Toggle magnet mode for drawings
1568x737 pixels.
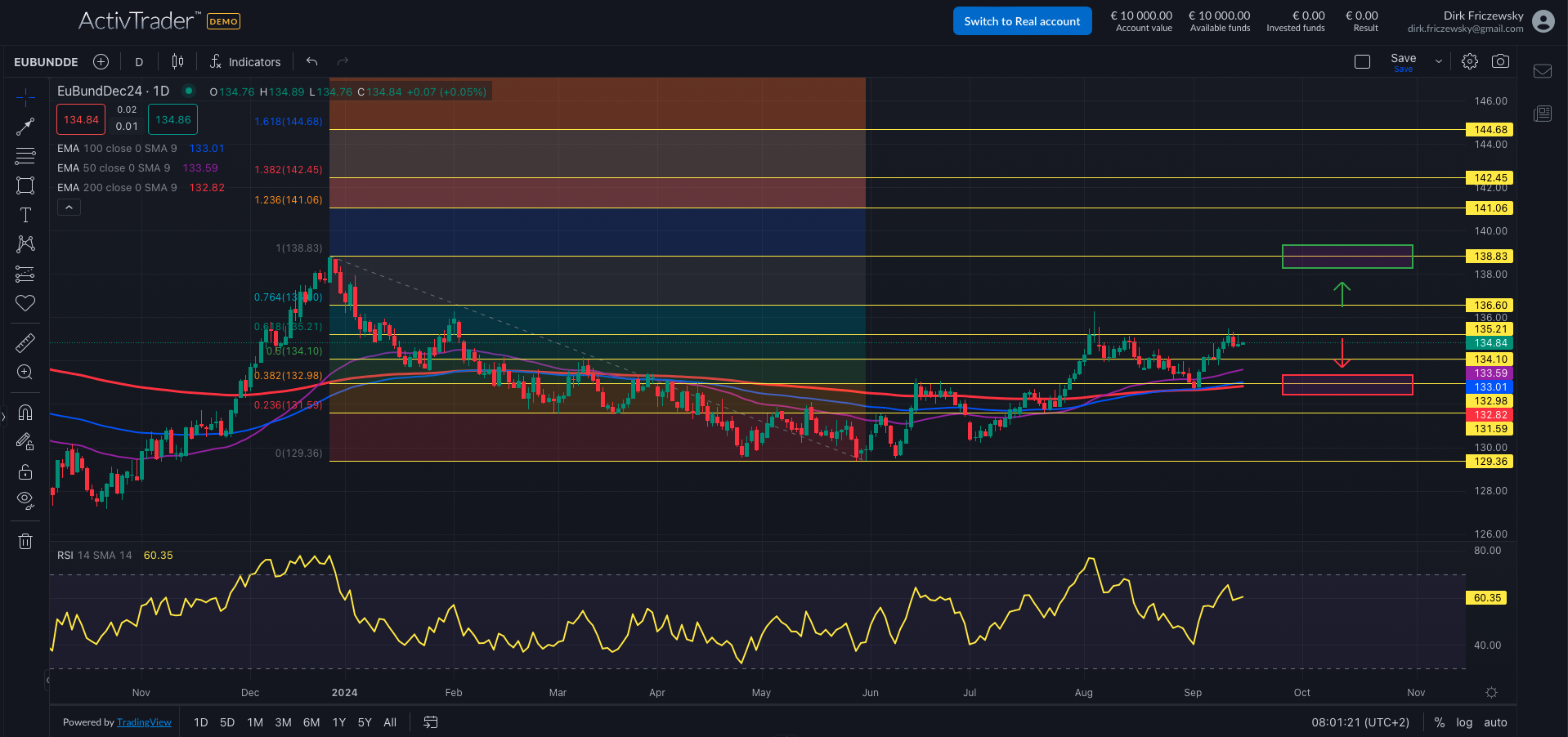[25, 413]
